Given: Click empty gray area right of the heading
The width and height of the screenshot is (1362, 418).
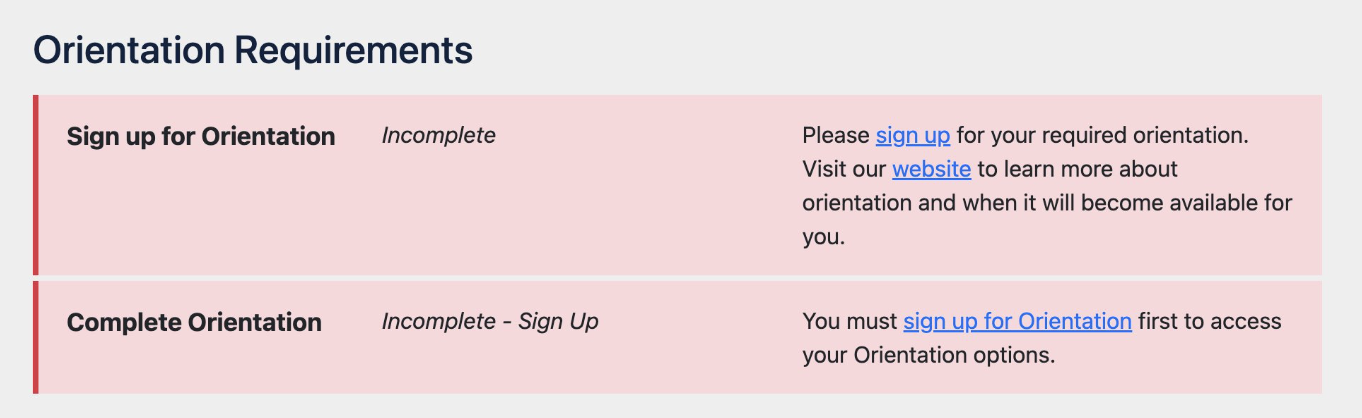Looking at the screenshot, I should click(x=900, y=50).
